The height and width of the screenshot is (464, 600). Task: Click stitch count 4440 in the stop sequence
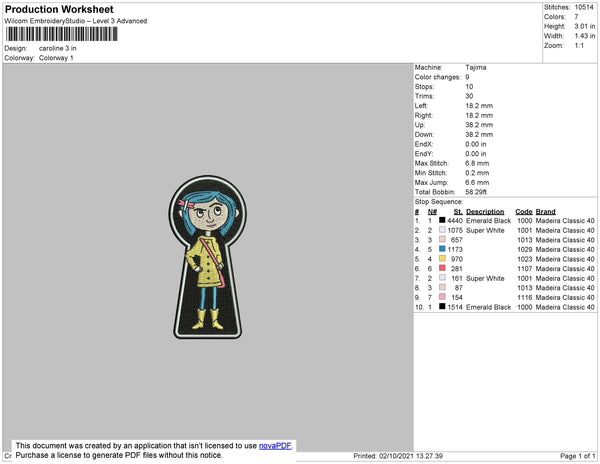coord(455,221)
